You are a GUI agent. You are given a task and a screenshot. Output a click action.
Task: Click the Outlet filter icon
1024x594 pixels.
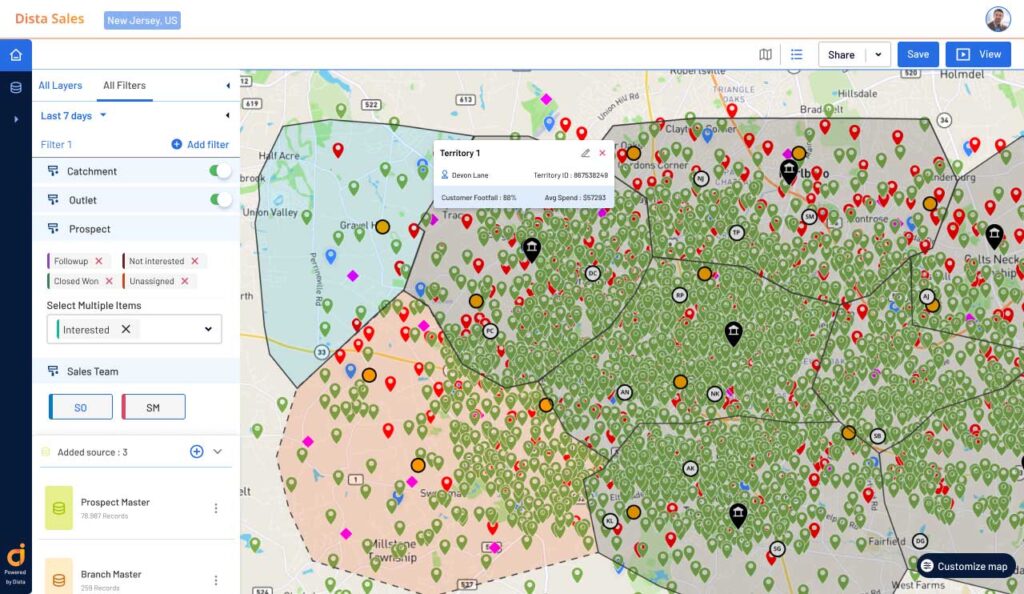pyautogui.click(x=53, y=200)
